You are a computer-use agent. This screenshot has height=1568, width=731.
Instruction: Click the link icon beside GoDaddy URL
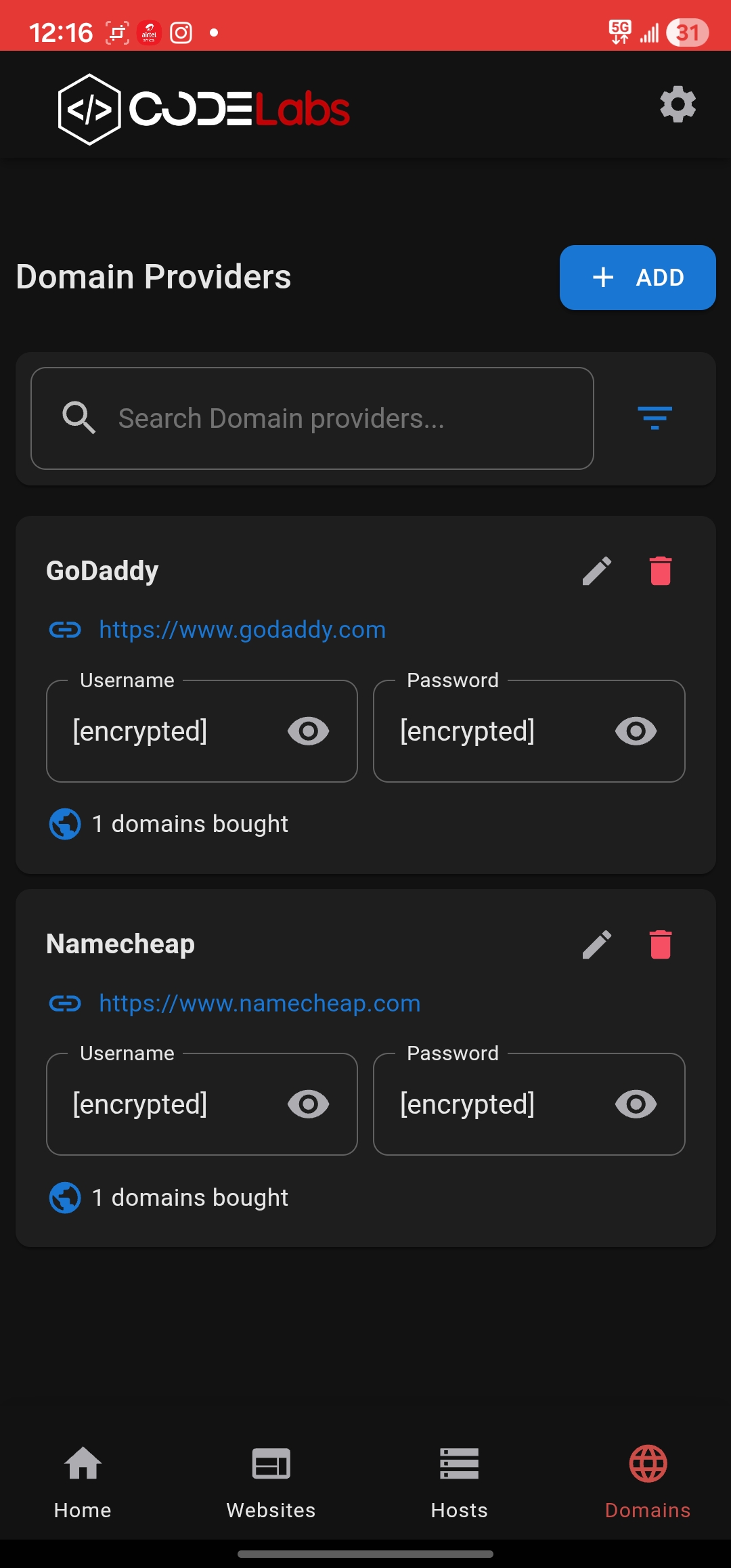[65, 630]
